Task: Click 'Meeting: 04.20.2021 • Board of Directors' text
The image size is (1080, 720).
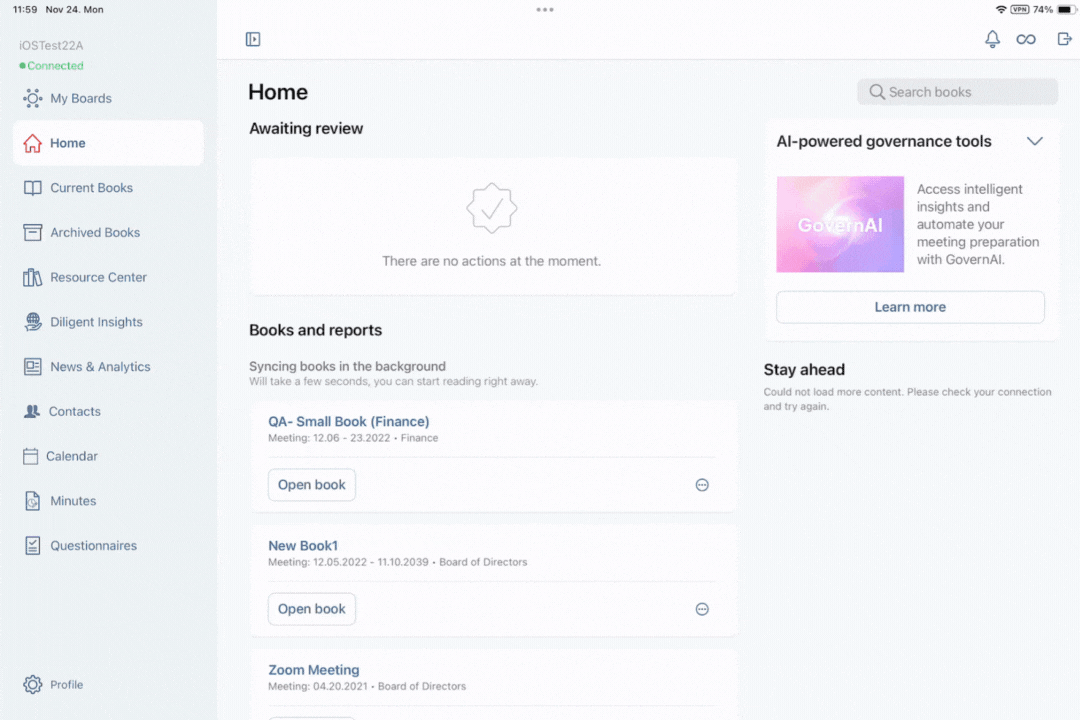Action: click(366, 686)
